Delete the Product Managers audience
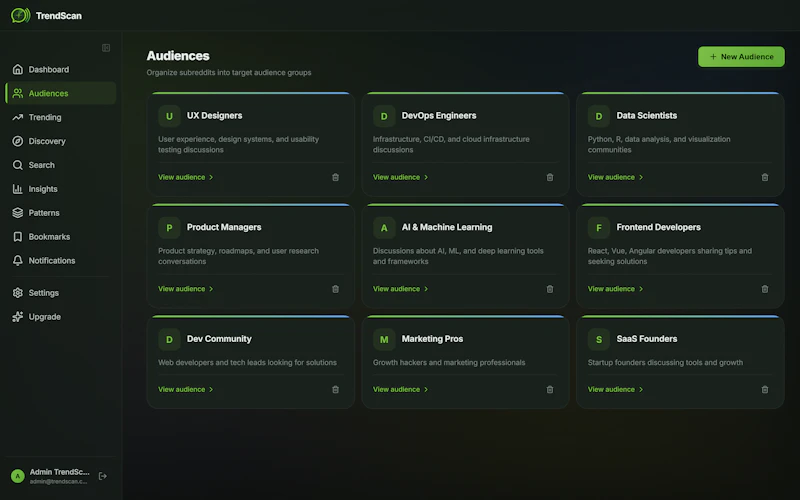This screenshot has height=500, width=800. point(335,289)
